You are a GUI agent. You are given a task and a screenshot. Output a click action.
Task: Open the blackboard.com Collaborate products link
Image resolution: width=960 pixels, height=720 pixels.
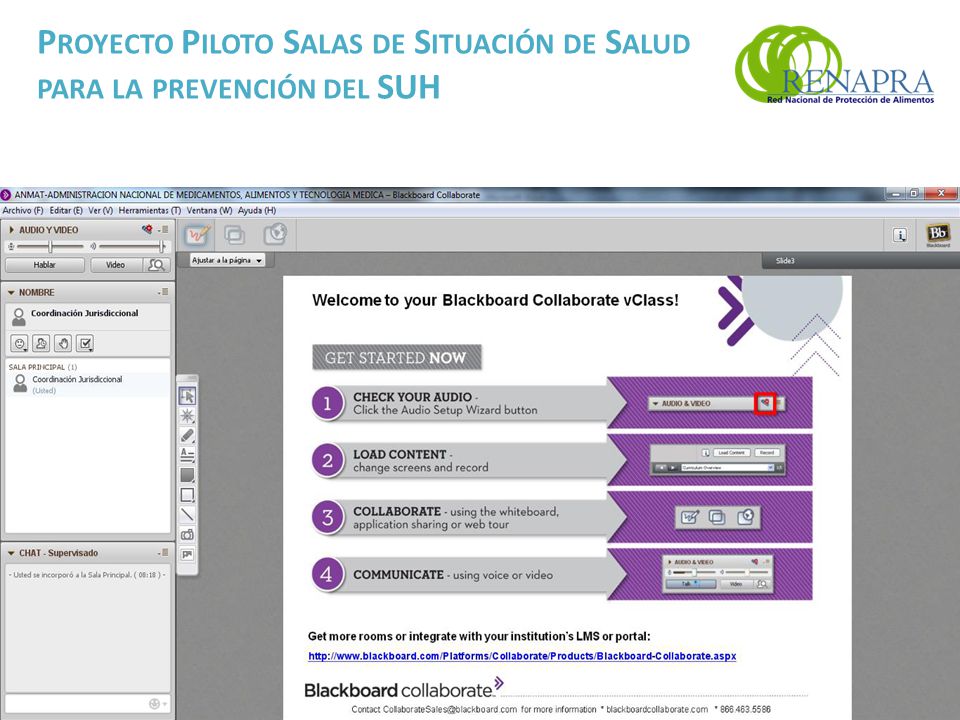tap(522, 656)
